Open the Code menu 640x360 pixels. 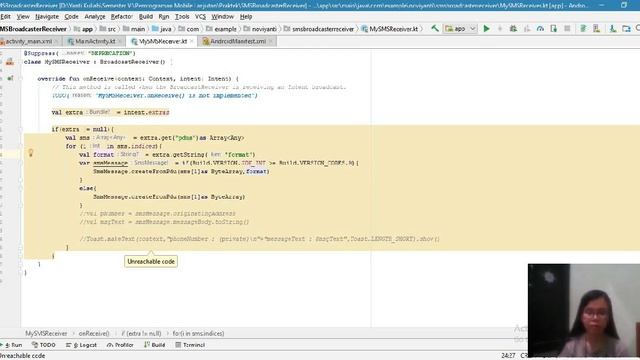click(x=71, y=17)
